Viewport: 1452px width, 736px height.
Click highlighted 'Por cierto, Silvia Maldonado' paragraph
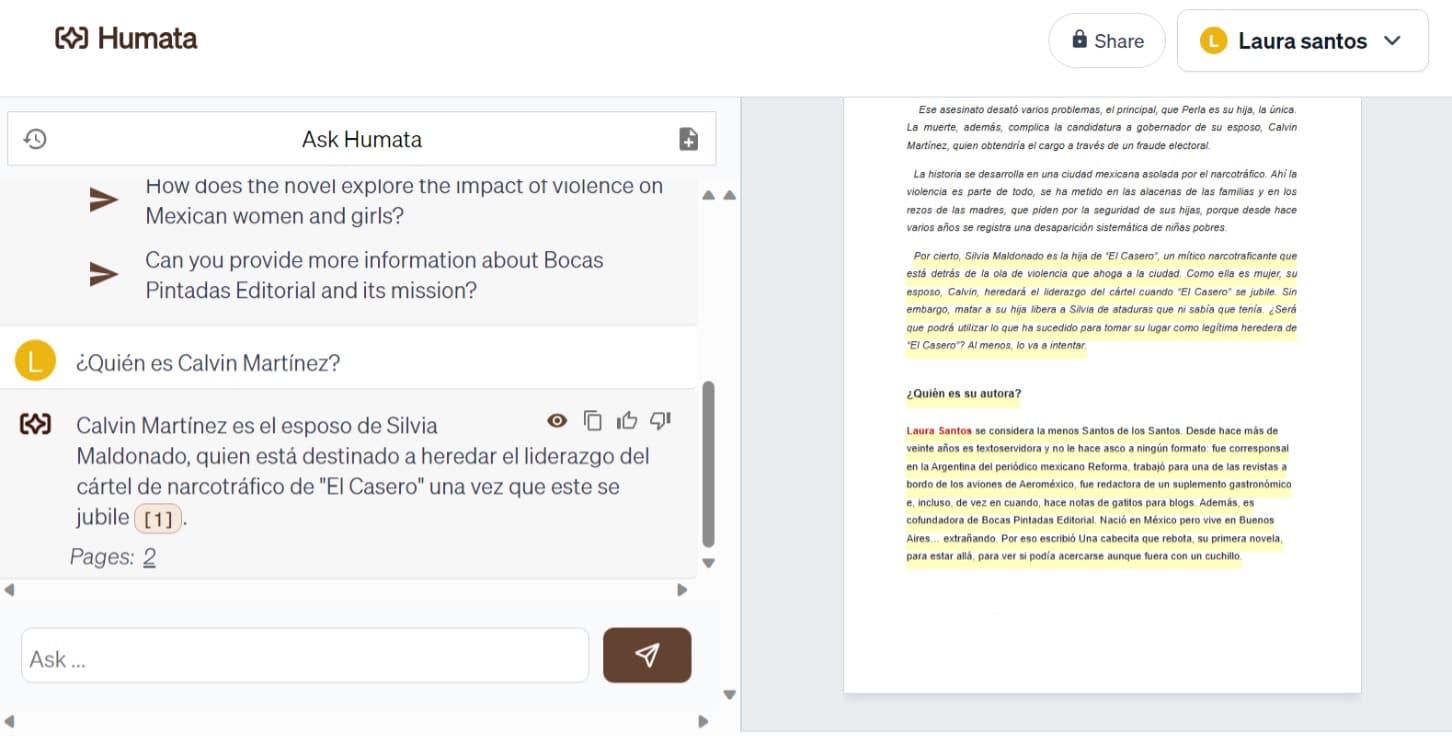[x=1101, y=299]
